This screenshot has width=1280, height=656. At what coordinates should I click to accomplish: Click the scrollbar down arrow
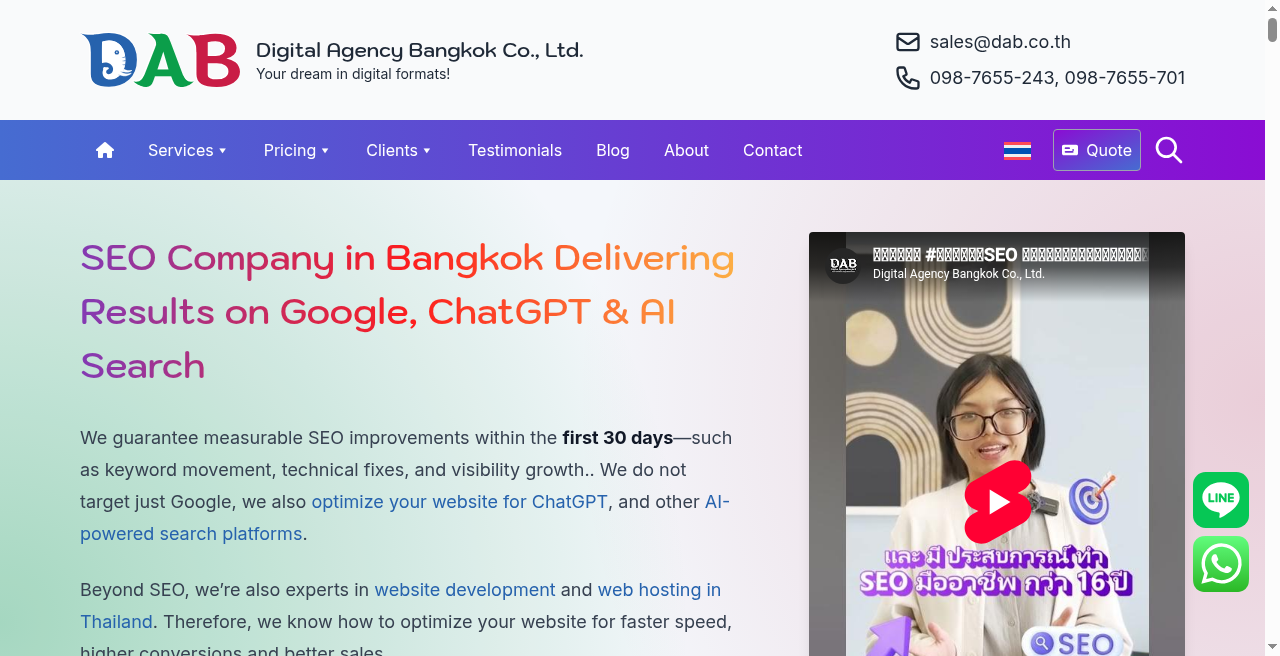[1272, 648]
